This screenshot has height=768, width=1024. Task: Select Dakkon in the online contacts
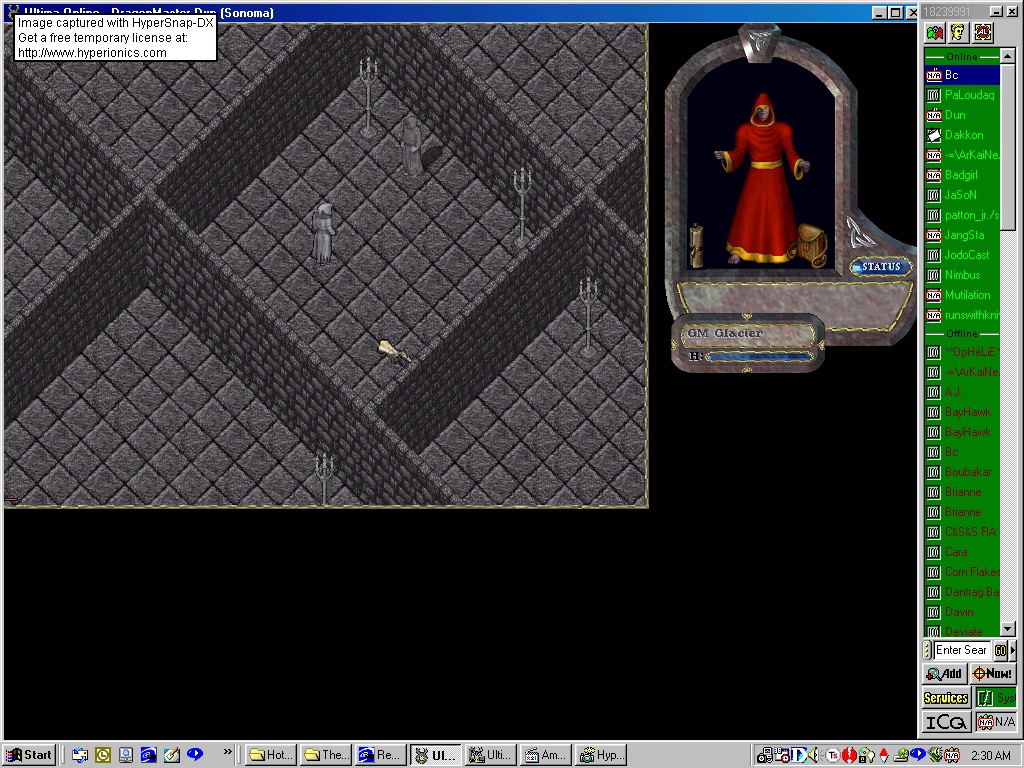(964, 135)
